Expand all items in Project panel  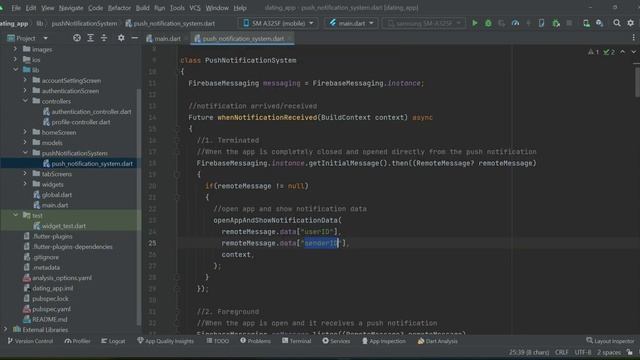90,38
